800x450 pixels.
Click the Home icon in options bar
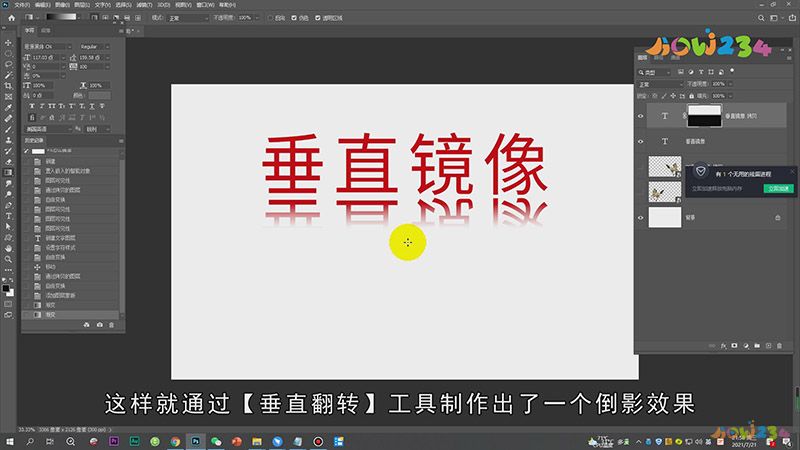tap(12, 18)
